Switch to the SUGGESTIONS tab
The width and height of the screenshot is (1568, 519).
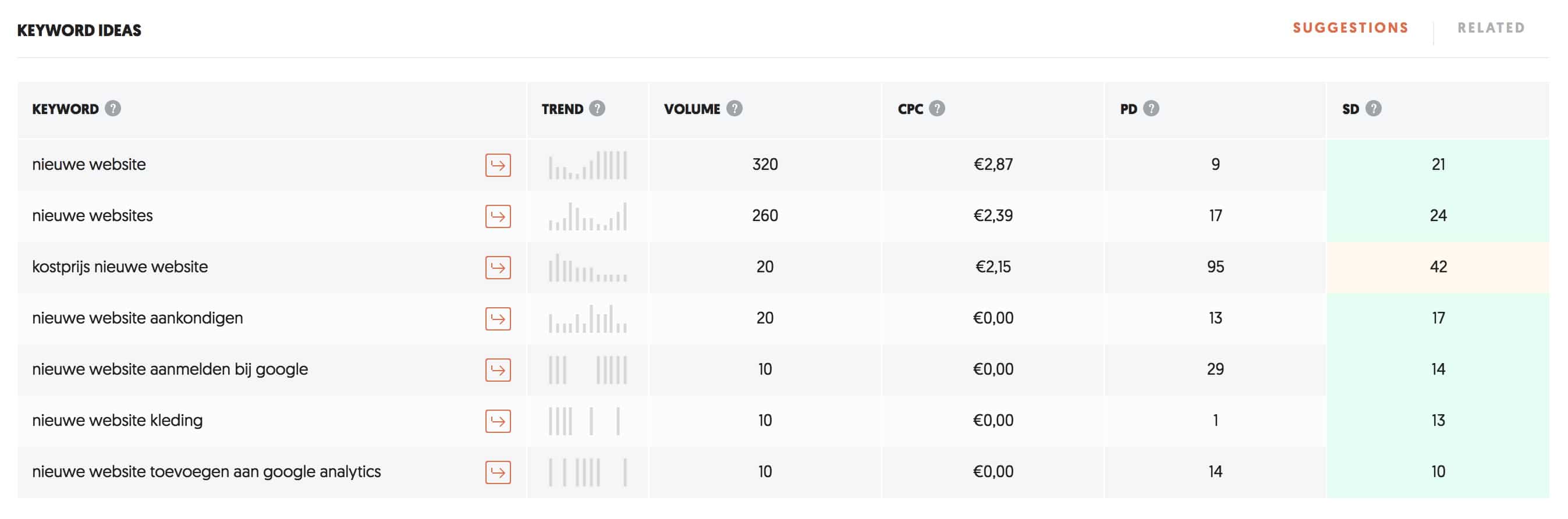pos(1350,28)
